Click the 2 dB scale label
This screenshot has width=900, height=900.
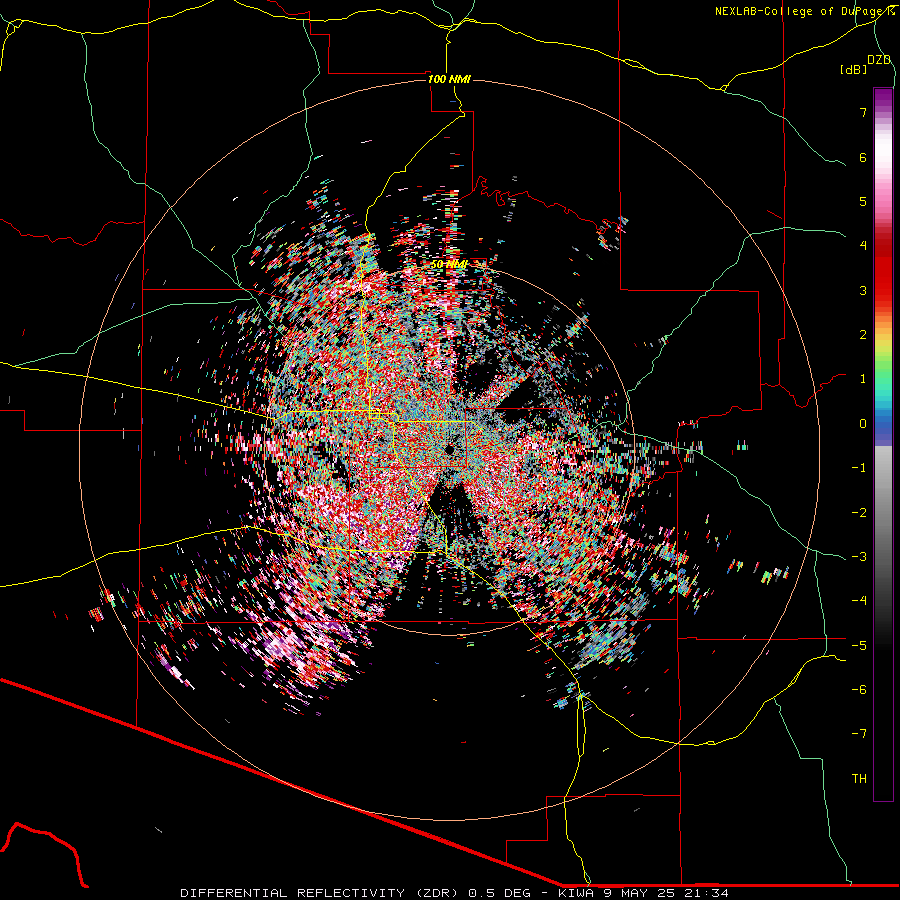coord(863,335)
